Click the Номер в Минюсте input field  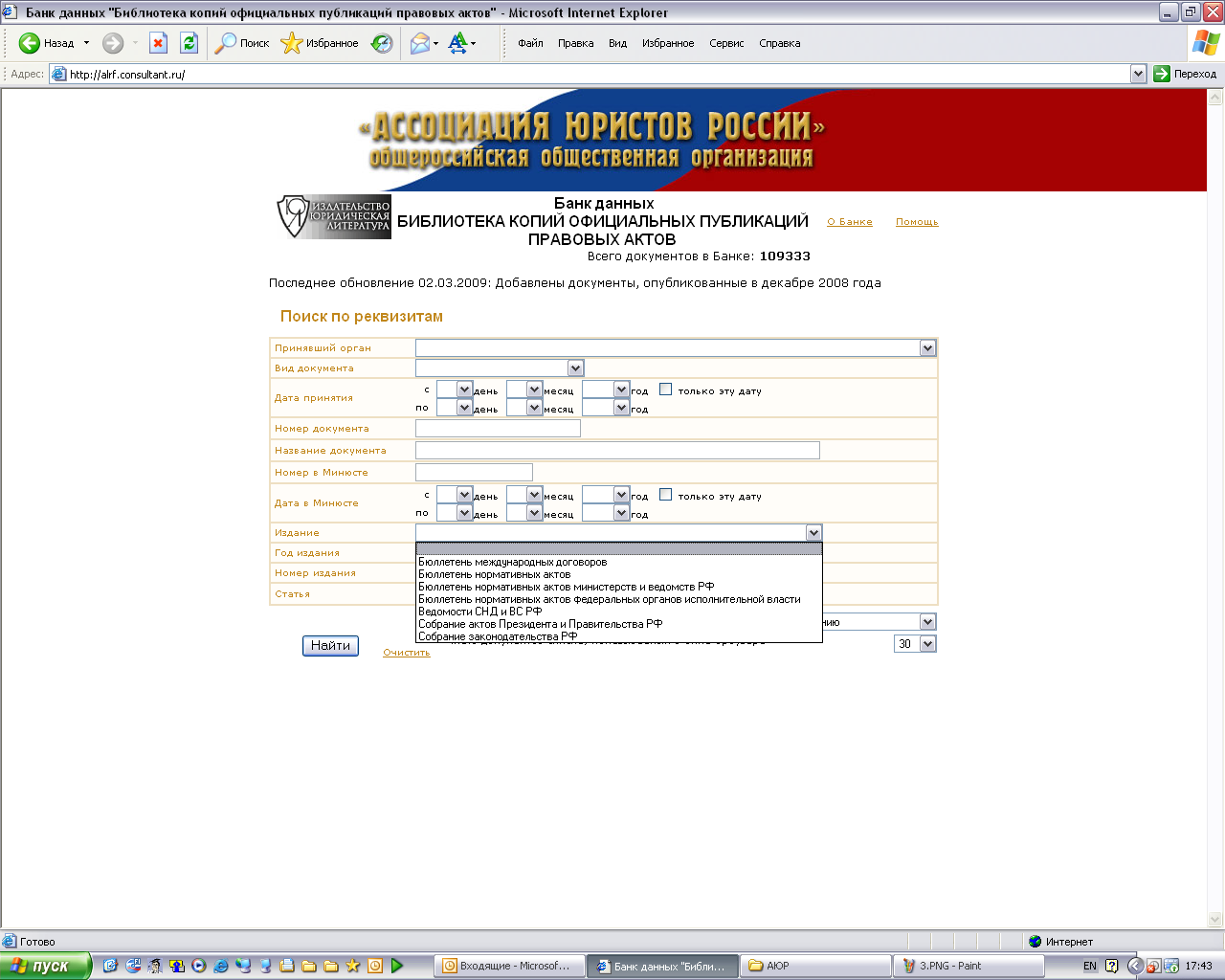click(x=474, y=472)
